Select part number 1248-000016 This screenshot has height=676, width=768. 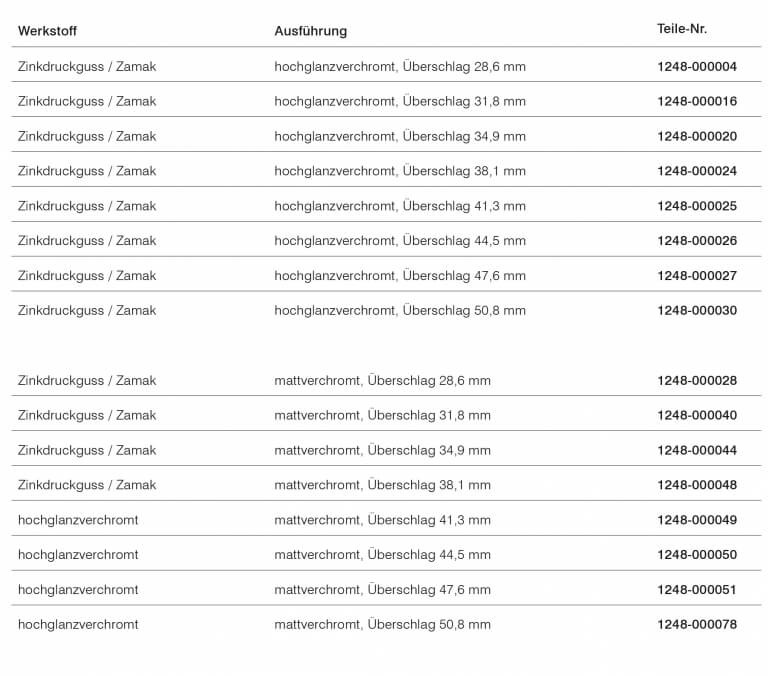point(696,101)
